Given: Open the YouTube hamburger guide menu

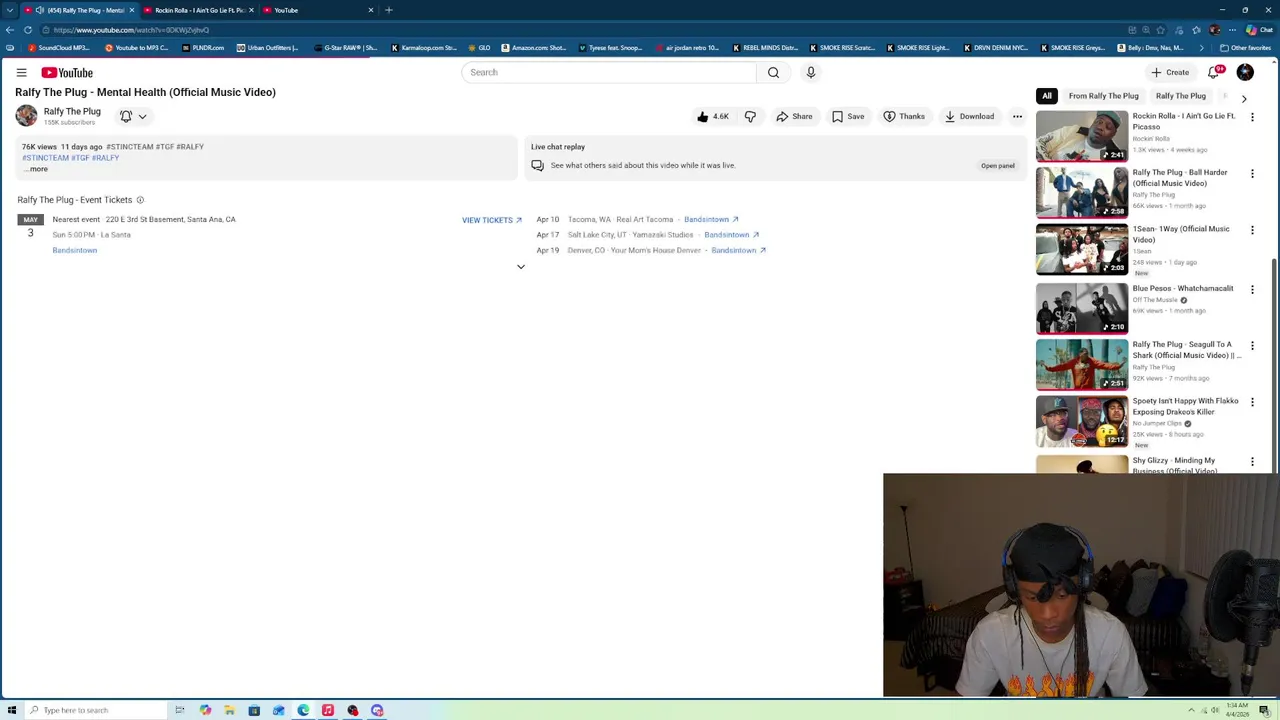Looking at the screenshot, I should tap(21, 73).
